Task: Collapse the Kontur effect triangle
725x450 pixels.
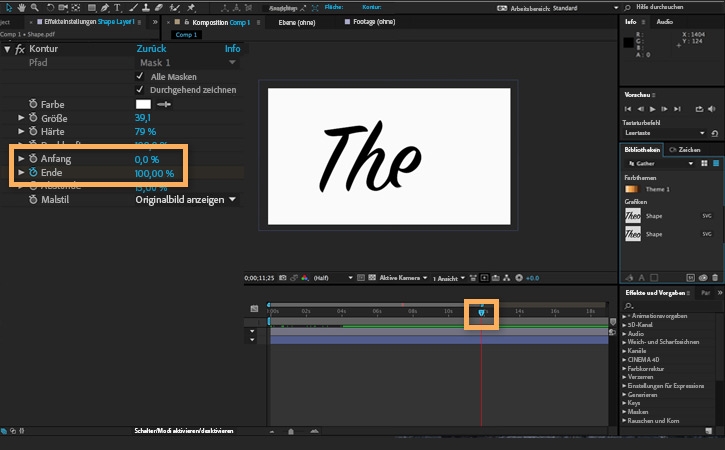Action: tap(7, 49)
